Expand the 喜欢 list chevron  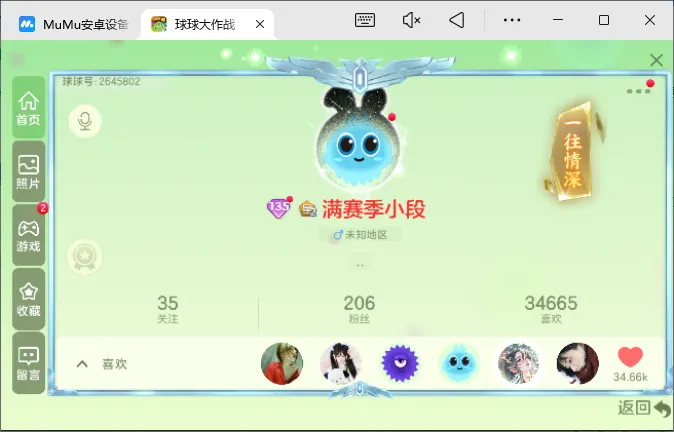pyautogui.click(x=82, y=364)
